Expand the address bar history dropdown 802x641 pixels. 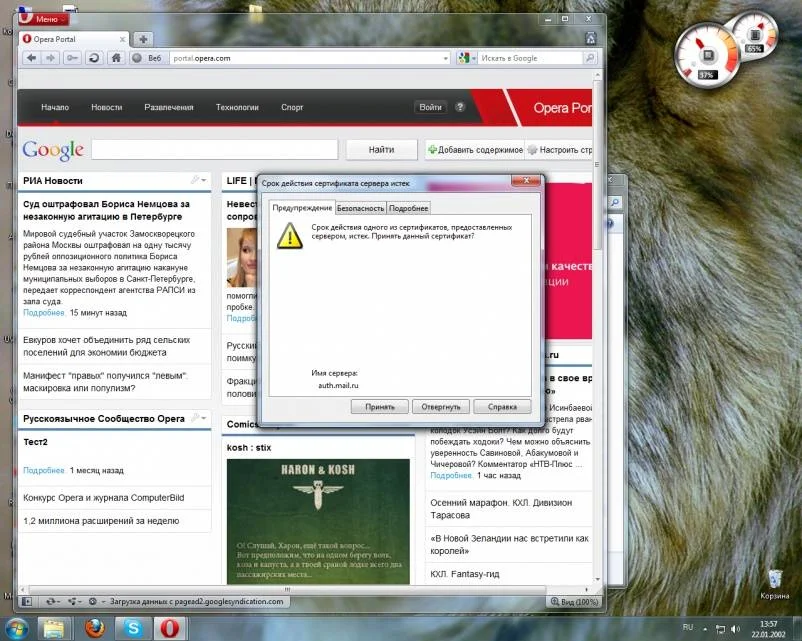point(445,58)
